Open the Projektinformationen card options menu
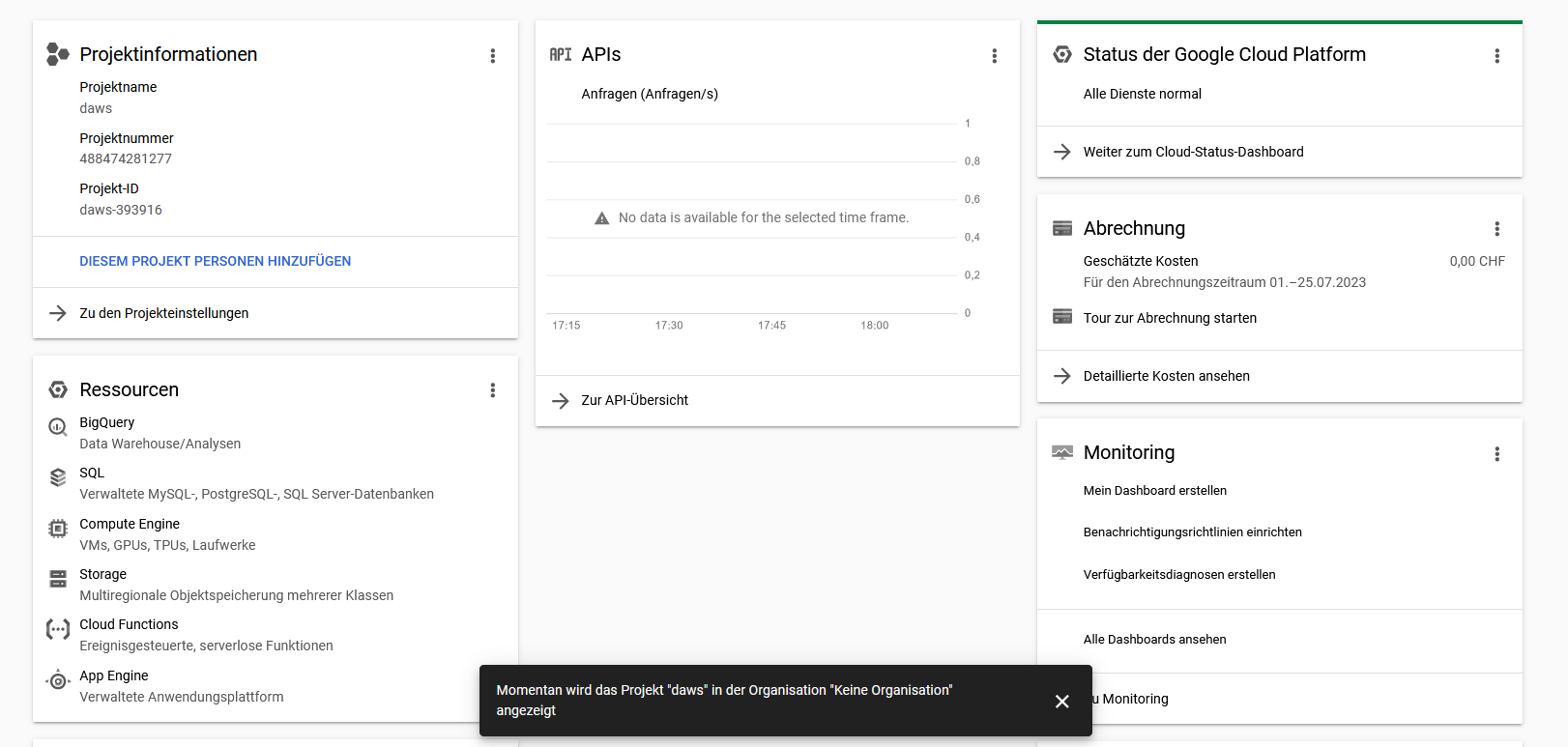This screenshot has height=747, width=1568. click(x=493, y=56)
